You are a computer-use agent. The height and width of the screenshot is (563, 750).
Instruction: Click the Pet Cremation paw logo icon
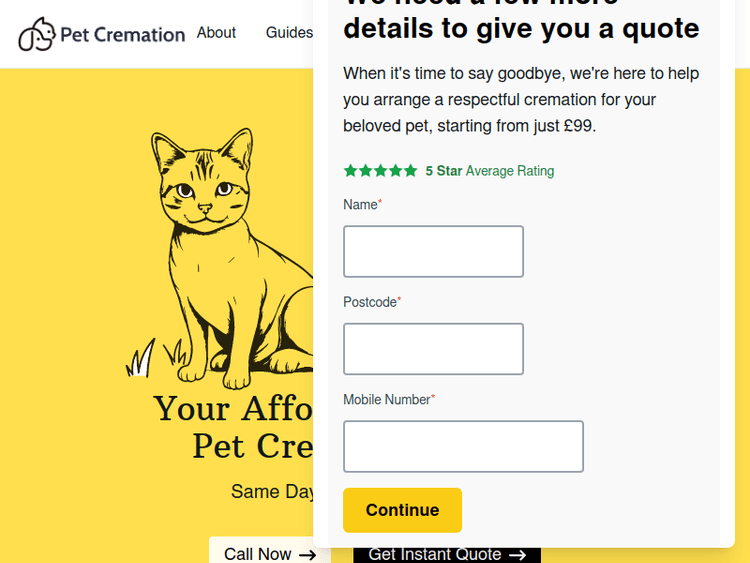36,34
